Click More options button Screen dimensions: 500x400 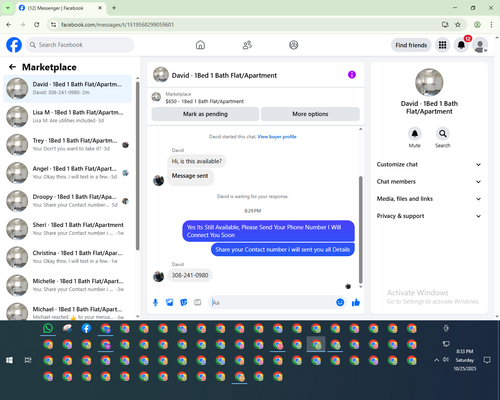(x=310, y=114)
